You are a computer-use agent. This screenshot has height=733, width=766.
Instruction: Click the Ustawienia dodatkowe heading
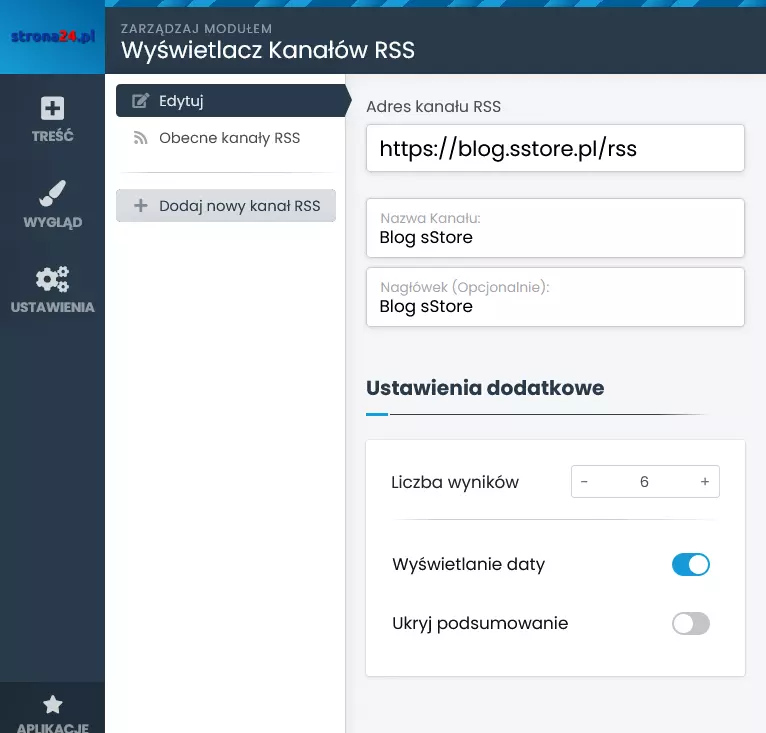coord(485,388)
